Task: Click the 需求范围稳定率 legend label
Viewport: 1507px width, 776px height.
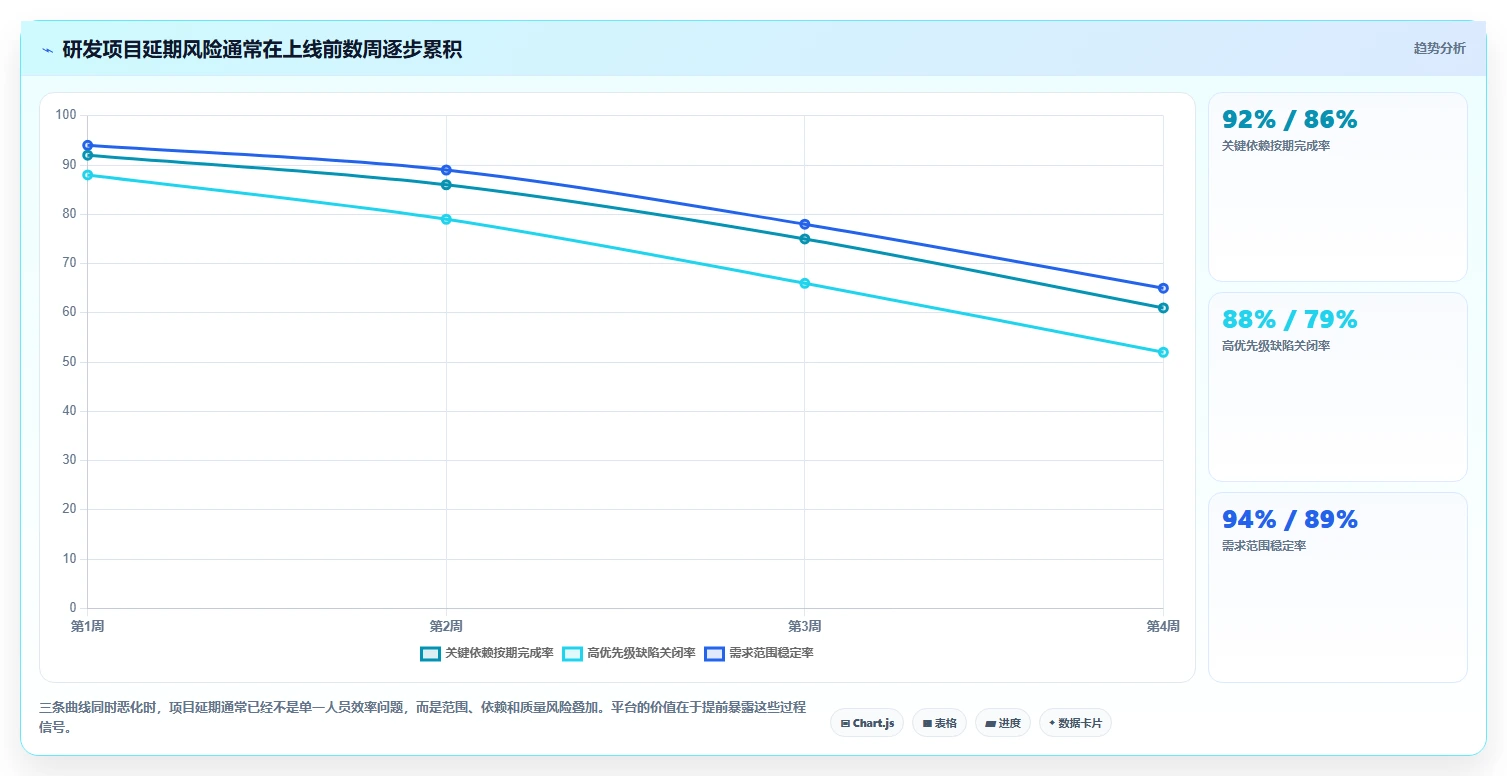Action: coord(771,653)
